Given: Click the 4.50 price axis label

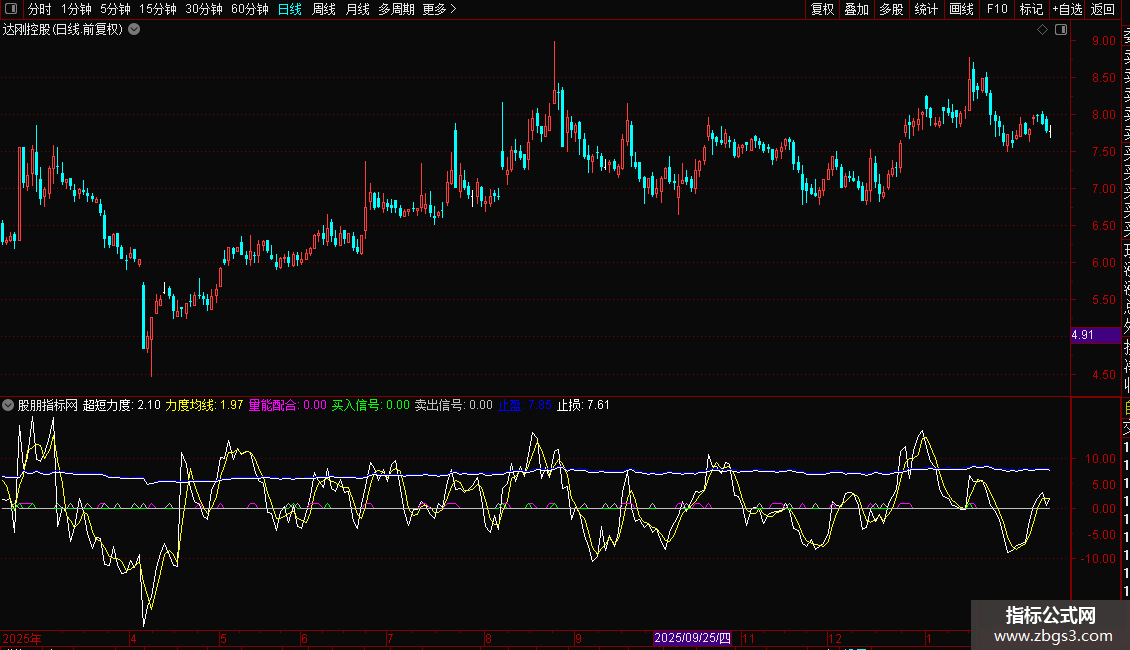Looking at the screenshot, I should tap(1104, 375).
